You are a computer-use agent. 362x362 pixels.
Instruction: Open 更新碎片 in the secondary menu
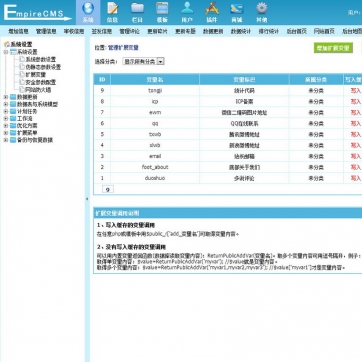point(157,32)
